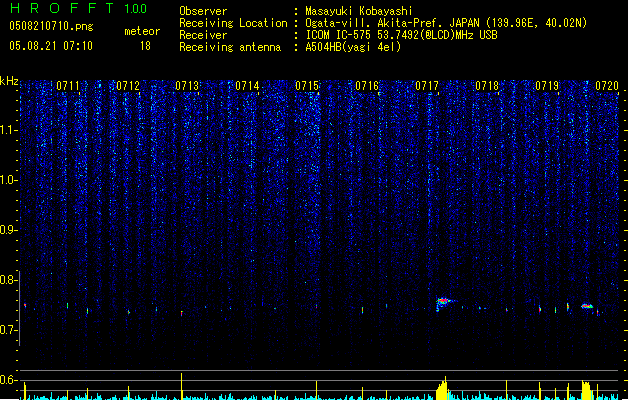Click the 0712 time marker
Screen dimensions: 629x400
(x=128, y=86)
